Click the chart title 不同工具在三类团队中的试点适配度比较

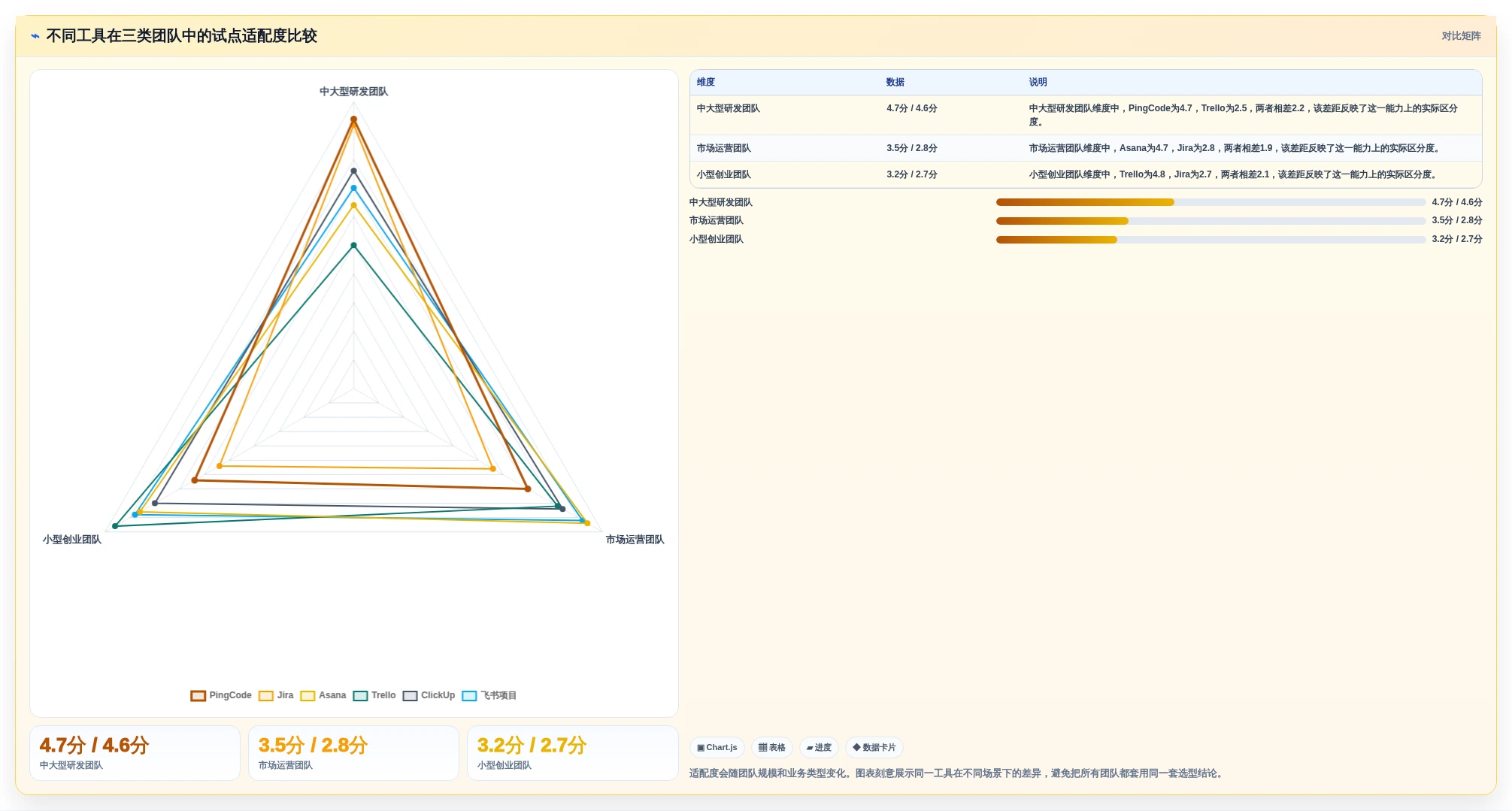(181, 36)
